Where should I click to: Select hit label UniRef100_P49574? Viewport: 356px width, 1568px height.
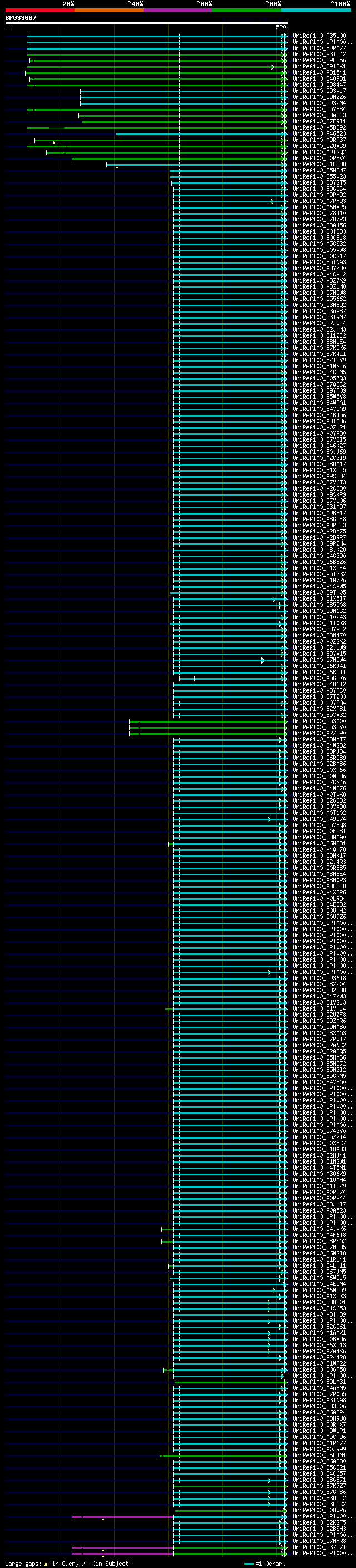pyautogui.click(x=319, y=819)
